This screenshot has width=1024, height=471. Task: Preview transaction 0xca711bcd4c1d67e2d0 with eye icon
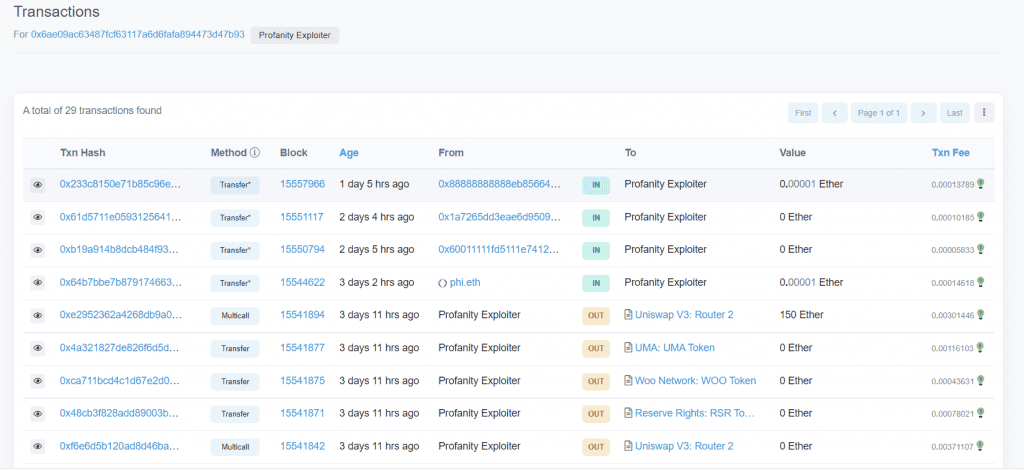point(38,381)
